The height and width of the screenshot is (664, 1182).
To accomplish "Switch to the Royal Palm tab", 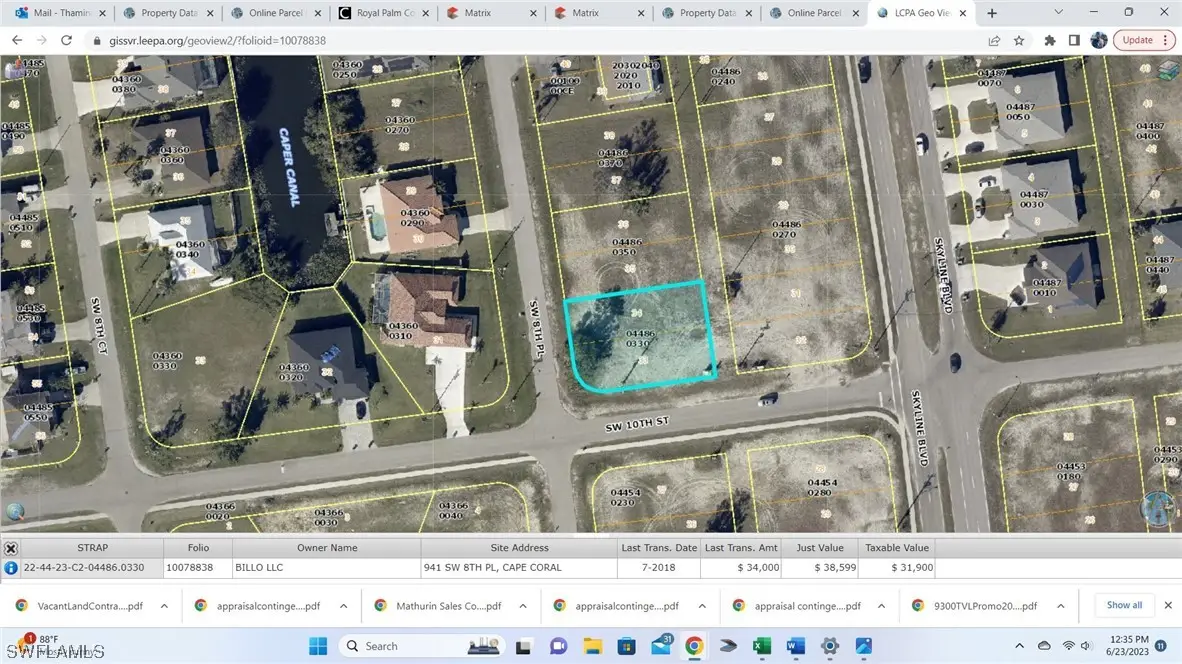I will pos(384,13).
